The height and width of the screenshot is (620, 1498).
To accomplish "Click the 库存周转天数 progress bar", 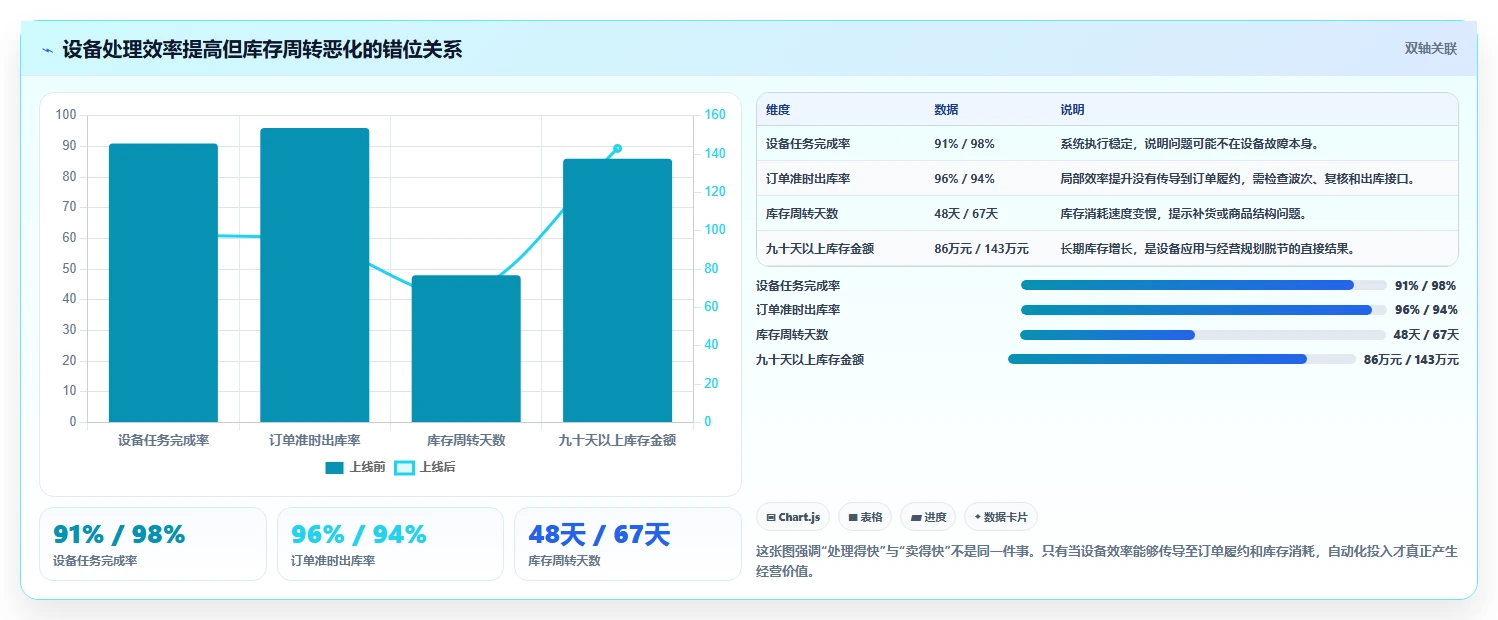I will (1203, 335).
